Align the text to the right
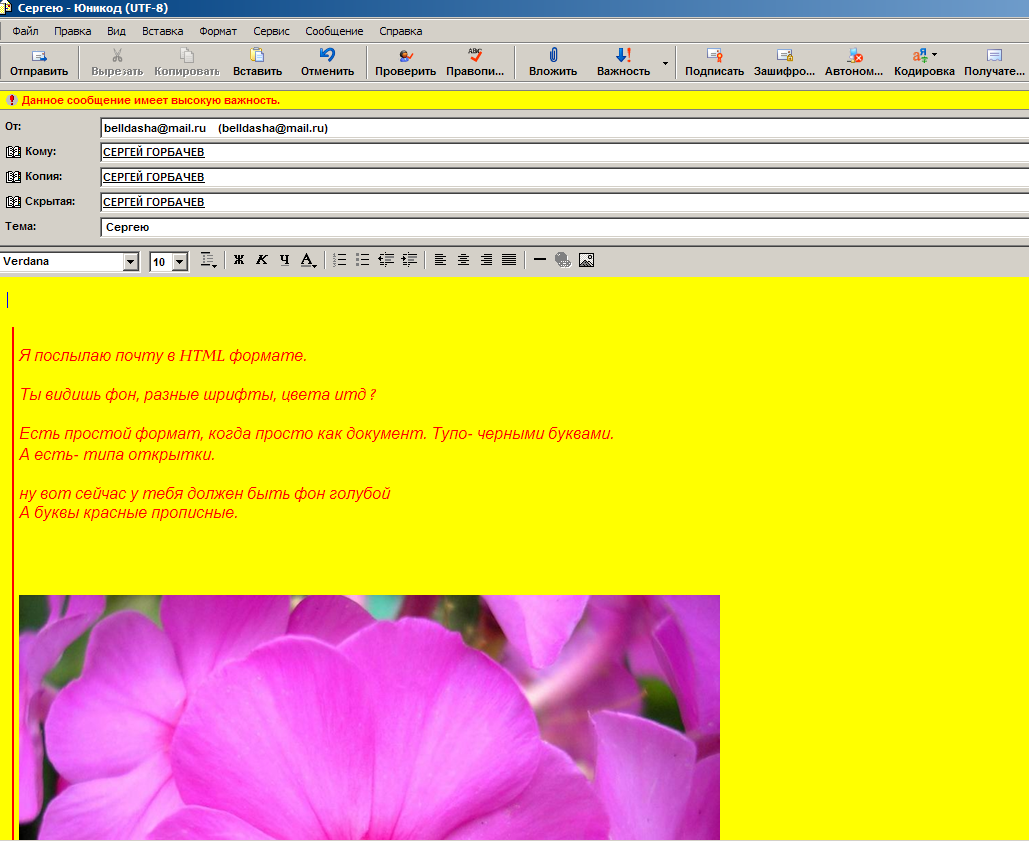 point(486,260)
